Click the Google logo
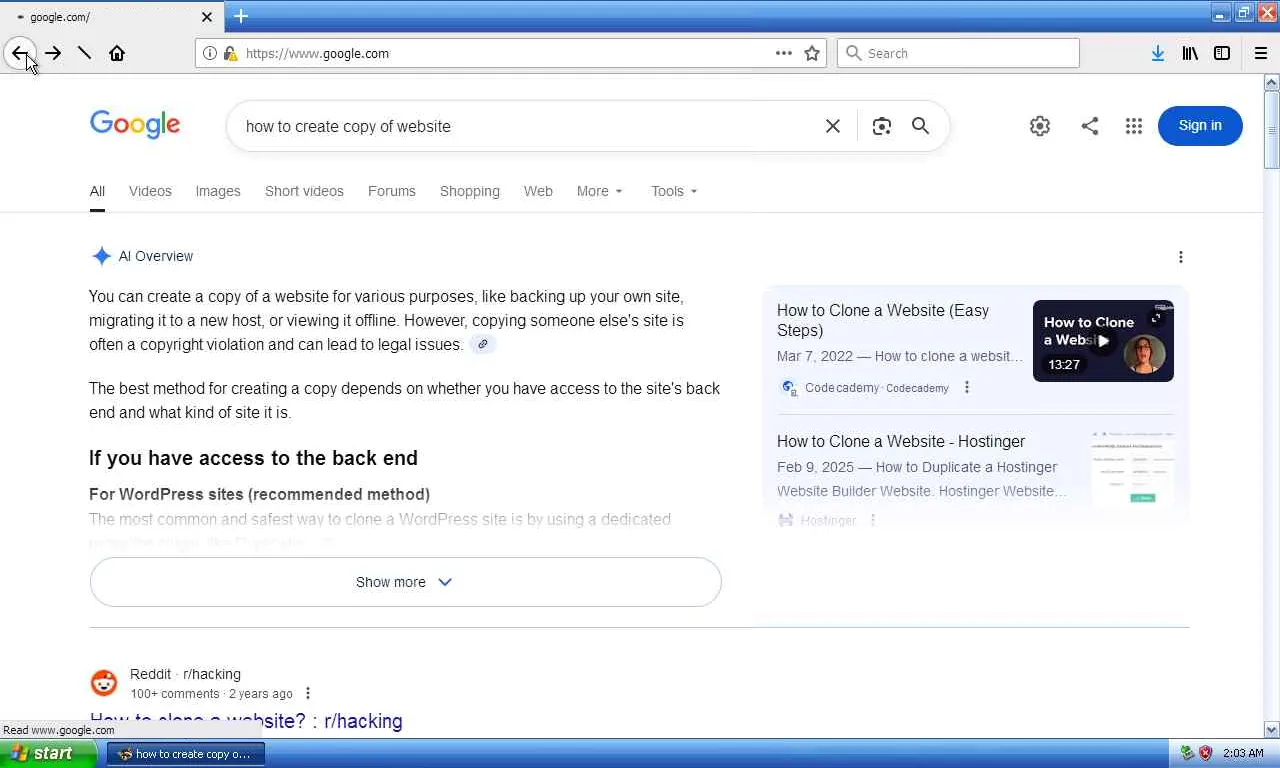This screenshot has width=1280, height=768. coord(135,125)
